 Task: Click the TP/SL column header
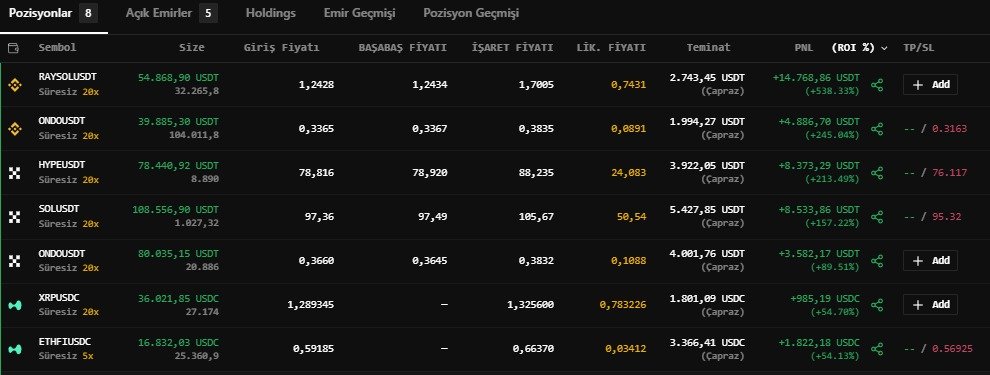(x=919, y=47)
